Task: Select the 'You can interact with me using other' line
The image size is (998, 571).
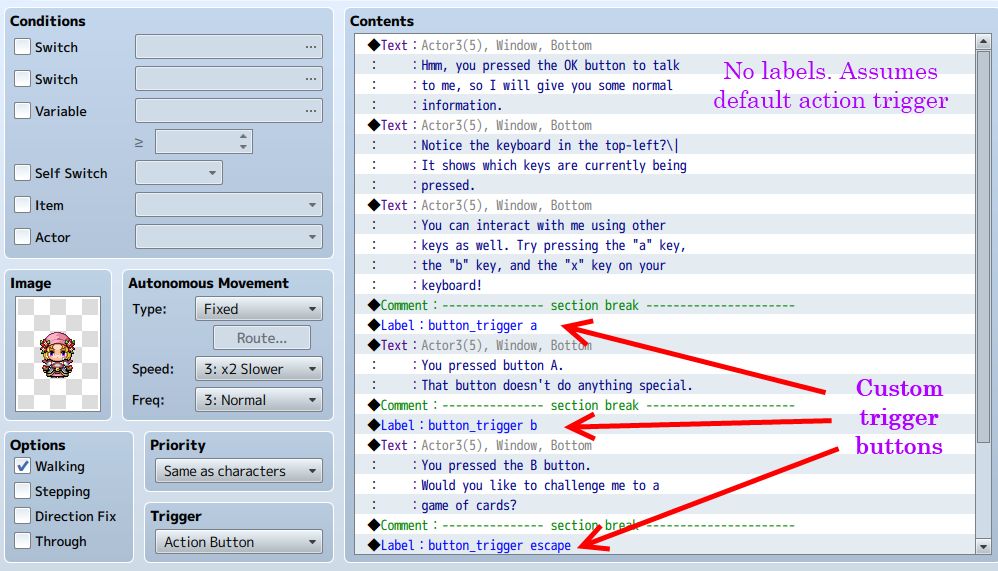Action: tap(664, 225)
